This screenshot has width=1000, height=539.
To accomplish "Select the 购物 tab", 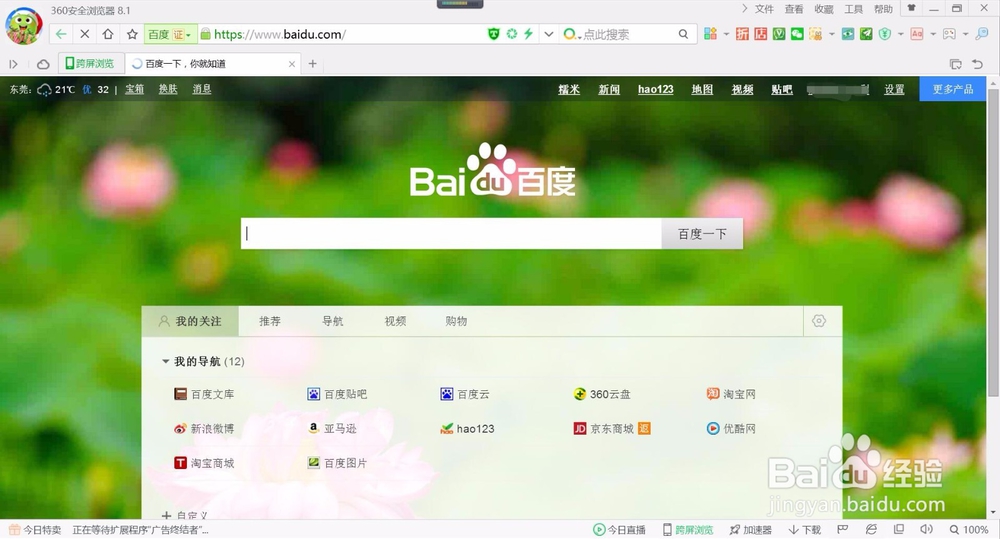I will pyautogui.click(x=456, y=321).
